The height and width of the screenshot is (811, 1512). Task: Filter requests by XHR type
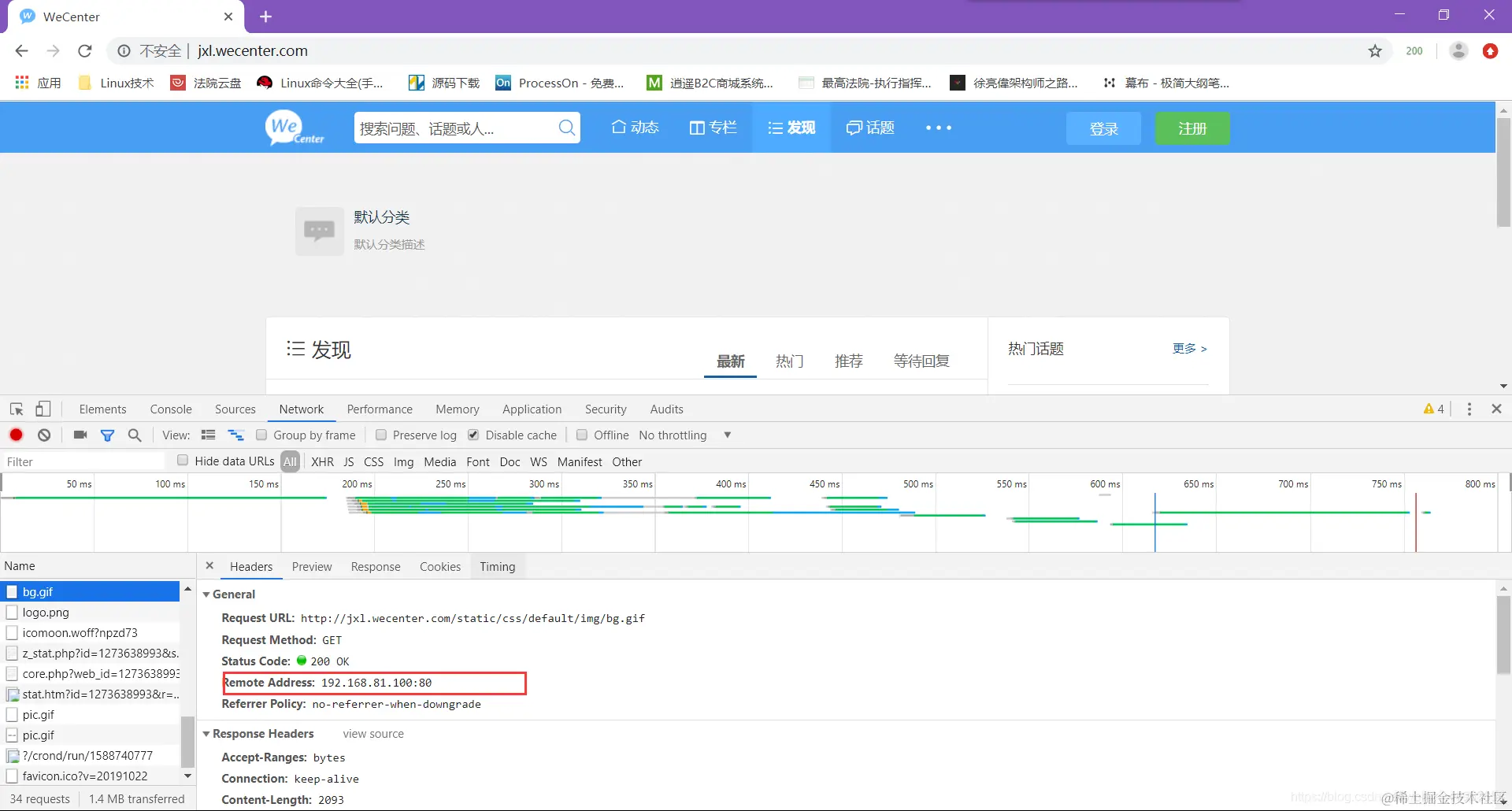pyautogui.click(x=322, y=461)
